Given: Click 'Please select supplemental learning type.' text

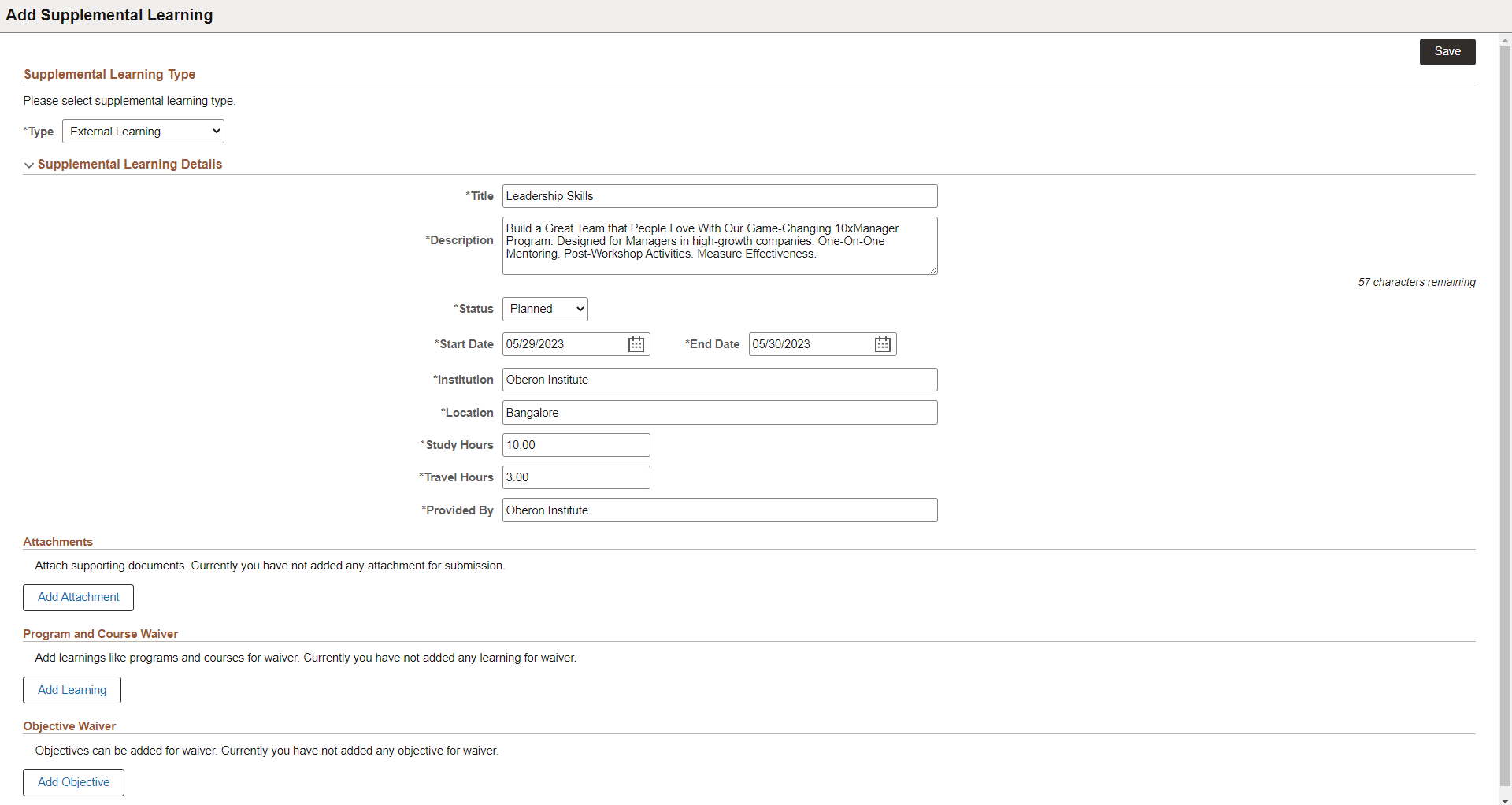Looking at the screenshot, I should point(129,101).
